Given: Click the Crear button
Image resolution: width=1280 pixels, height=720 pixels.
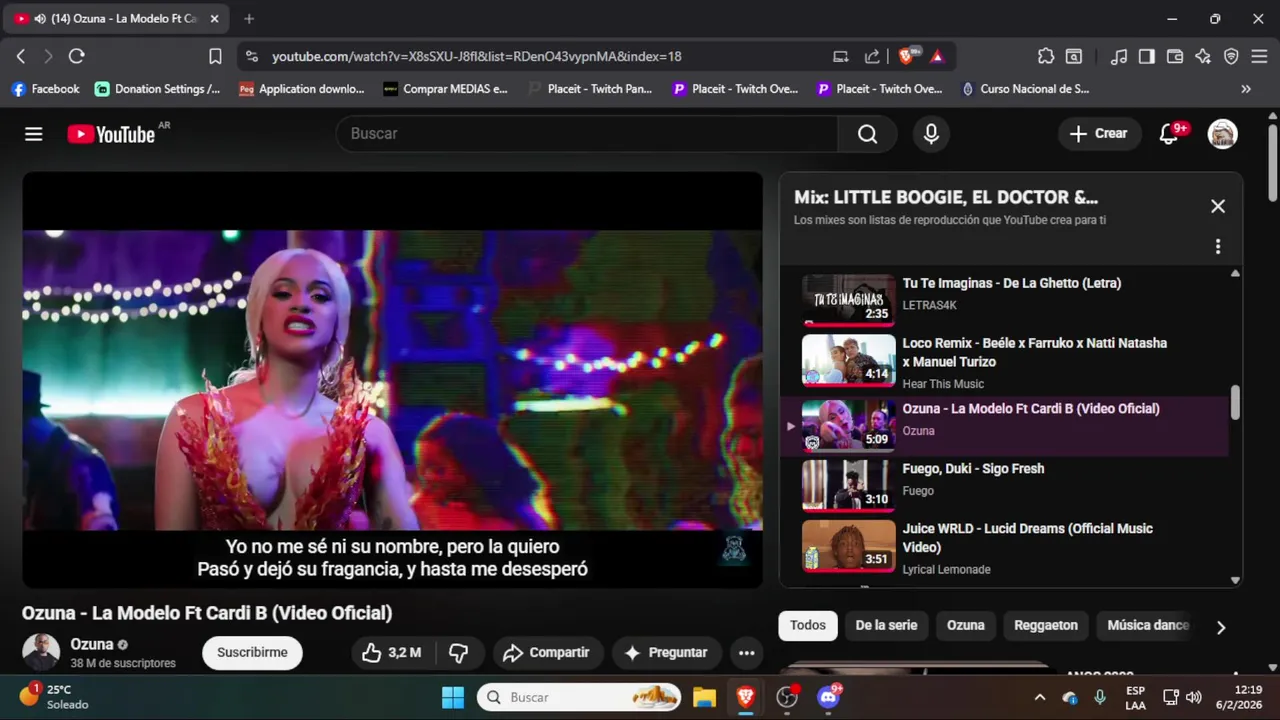Looking at the screenshot, I should (1099, 134).
